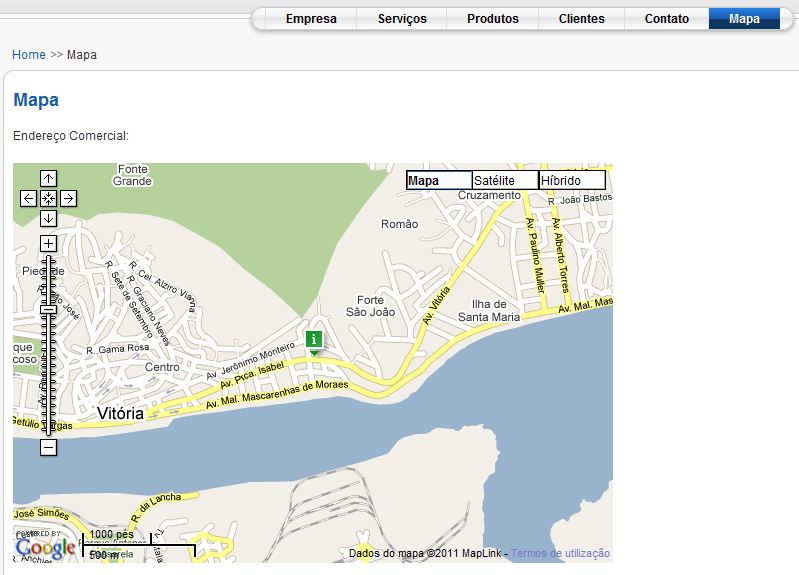The width and height of the screenshot is (799, 575).
Task: Click the Av. Alberto Torres label
Action: click(x=561, y=255)
